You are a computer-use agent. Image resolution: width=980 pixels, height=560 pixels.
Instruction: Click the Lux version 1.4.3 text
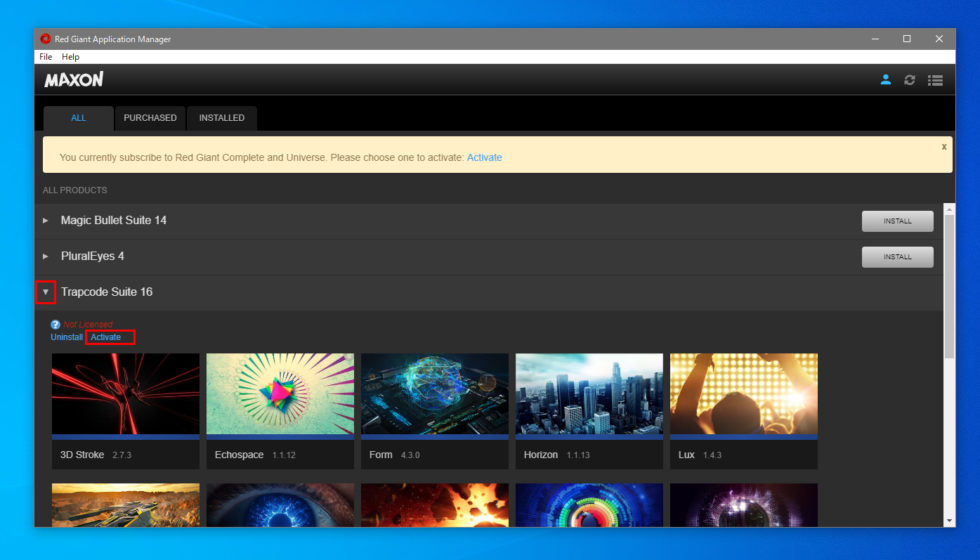coord(712,455)
